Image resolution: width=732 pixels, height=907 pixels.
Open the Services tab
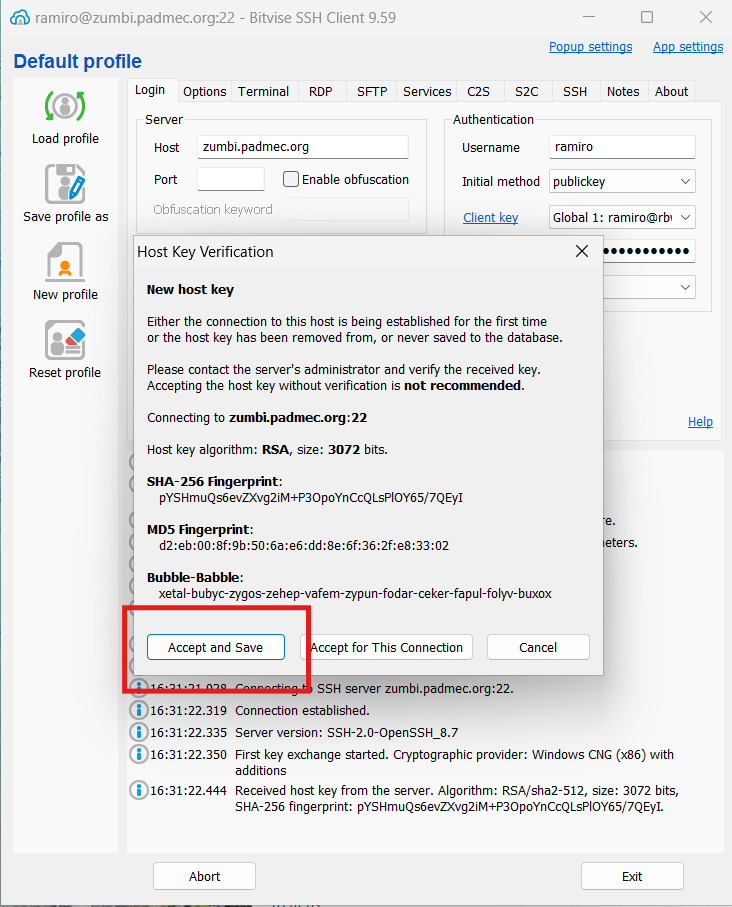point(427,91)
